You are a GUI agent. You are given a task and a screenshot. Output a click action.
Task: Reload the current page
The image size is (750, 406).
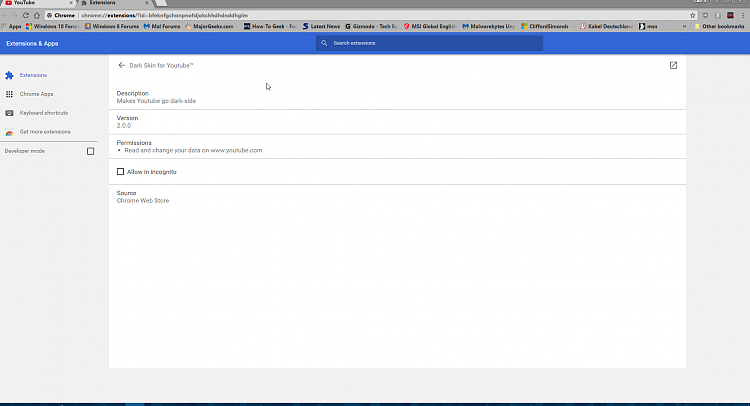click(26, 15)
